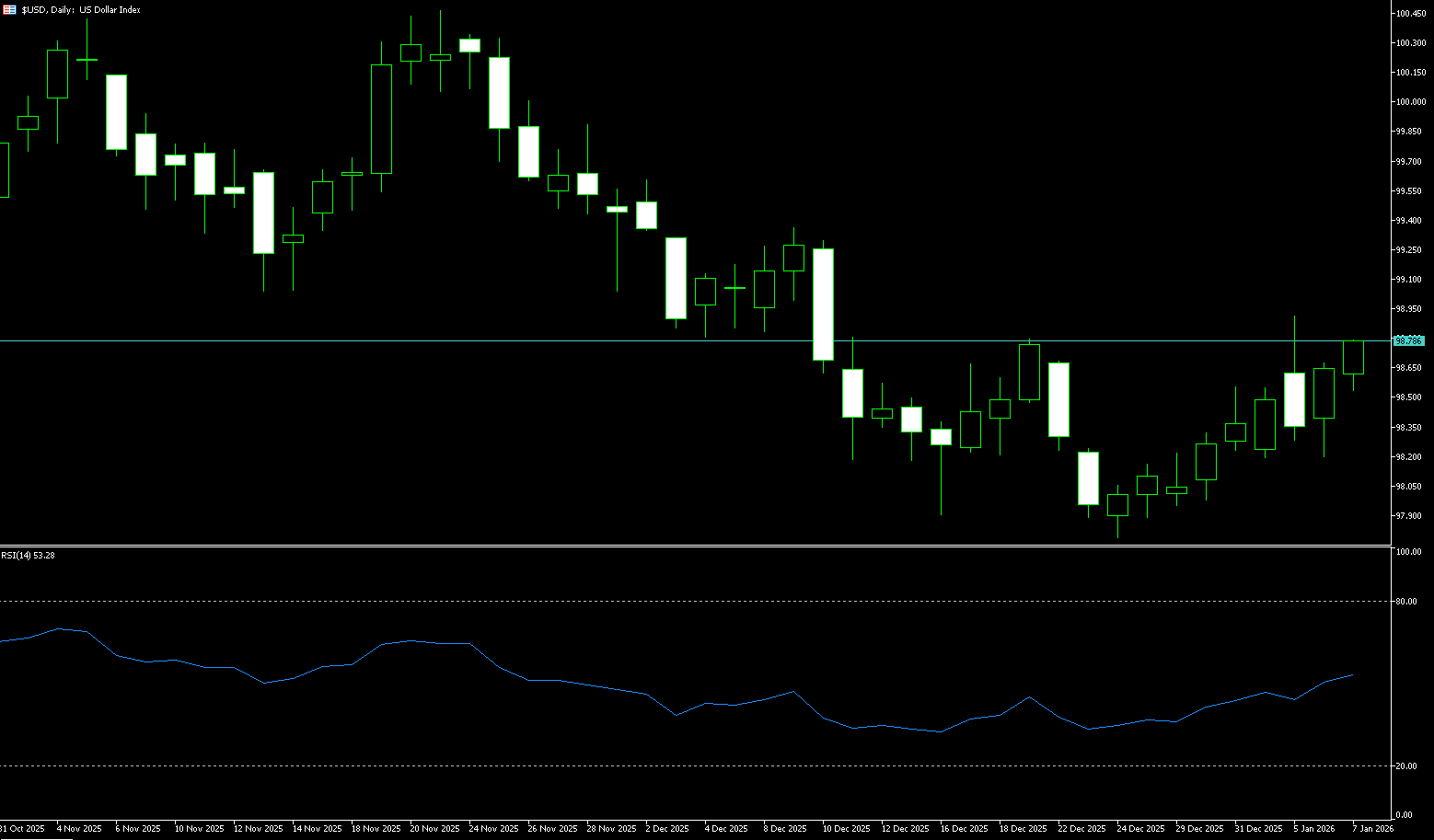Click the "$USD, Daily: US Dollar Index" title
Viewport: 1434px width, 840px height.
pyautogui.click(x=81, y=9)
